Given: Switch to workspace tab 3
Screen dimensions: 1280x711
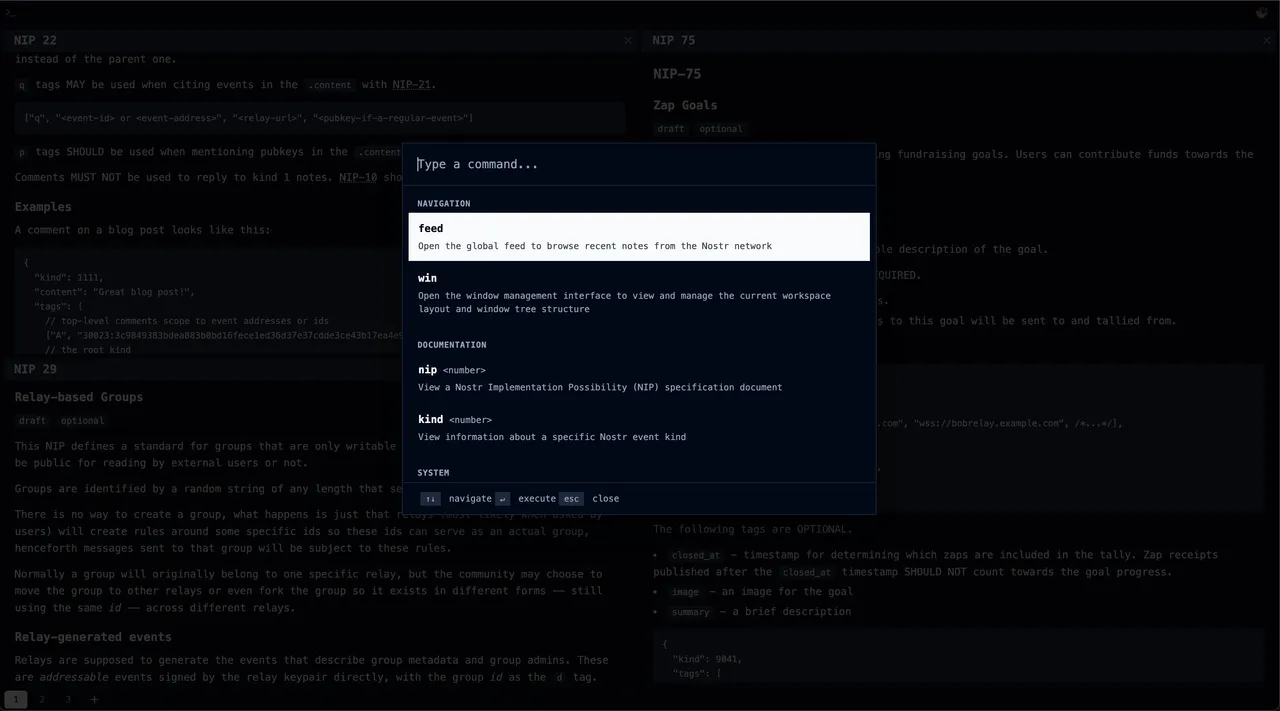Looking at the screenshot, I should click(68, 699).
